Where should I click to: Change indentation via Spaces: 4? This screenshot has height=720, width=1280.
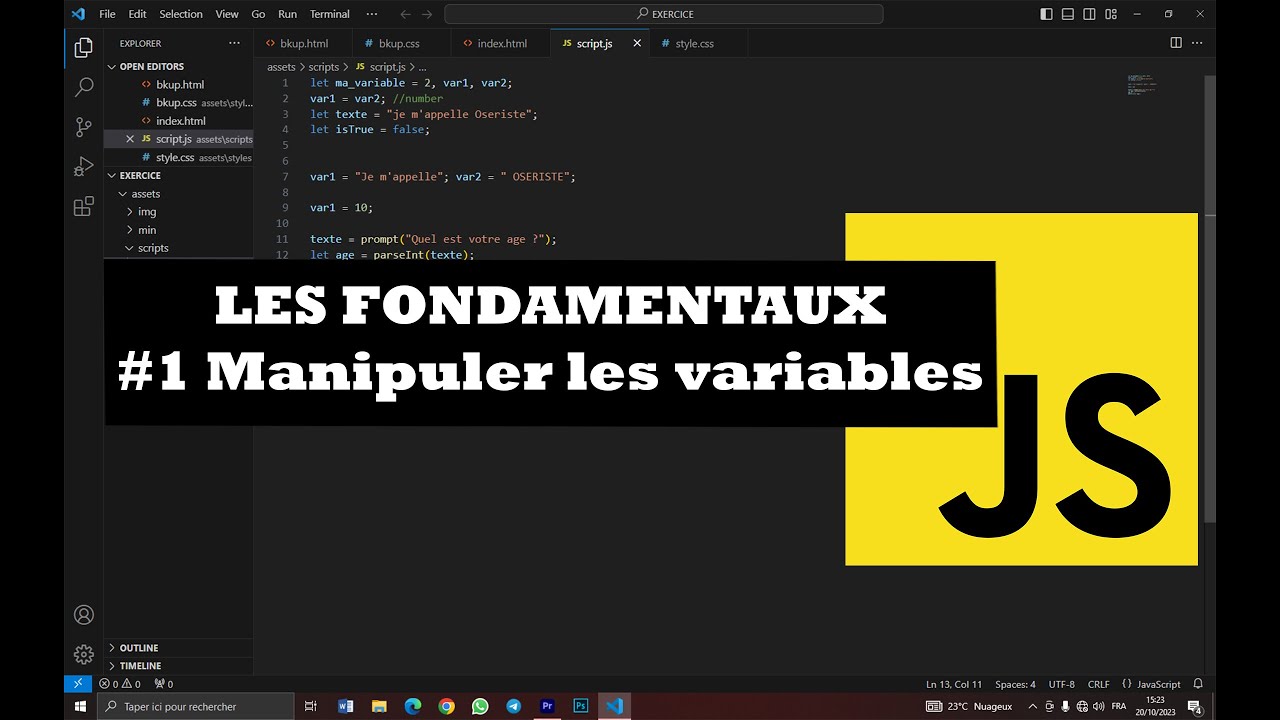coord(1015,684)
